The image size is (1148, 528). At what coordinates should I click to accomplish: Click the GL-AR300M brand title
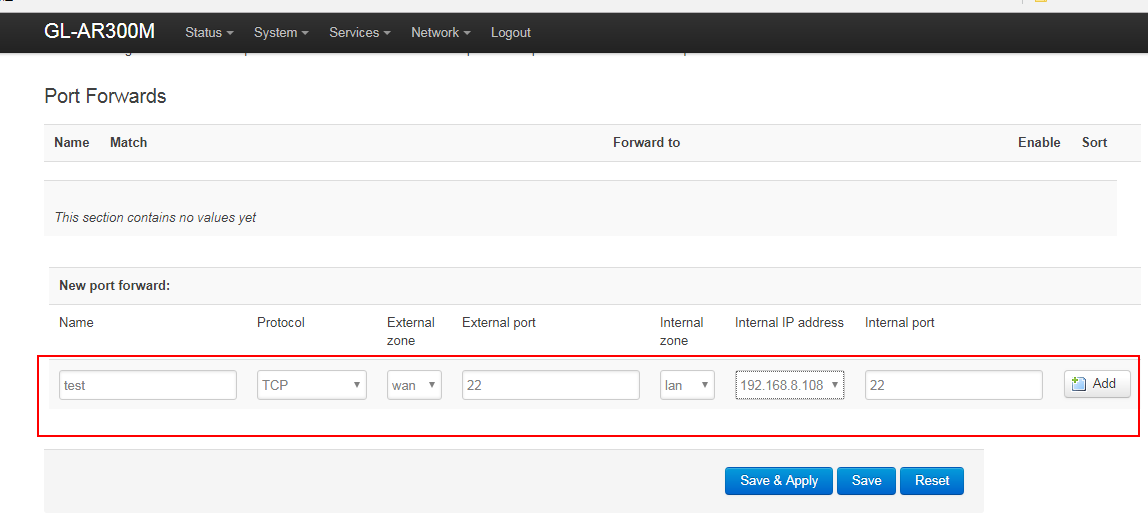click(x=99, y=32)
